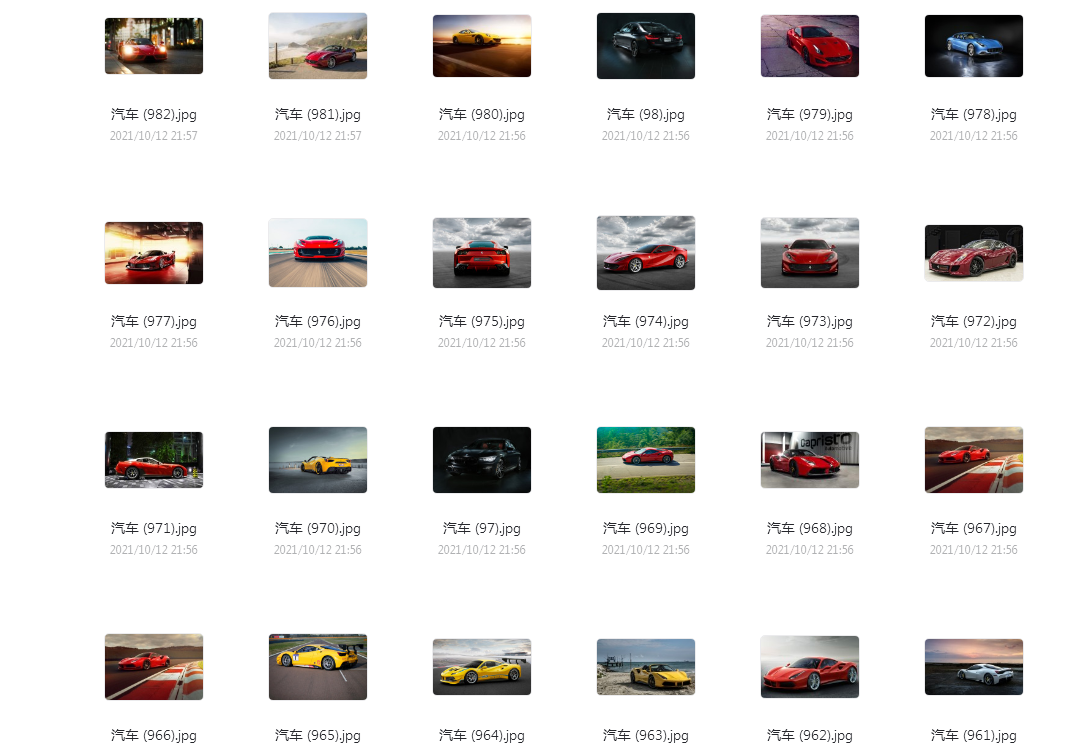
Task: Select the thumbnail of 汽车 (974).jpg
Action: tap(646, 253)
